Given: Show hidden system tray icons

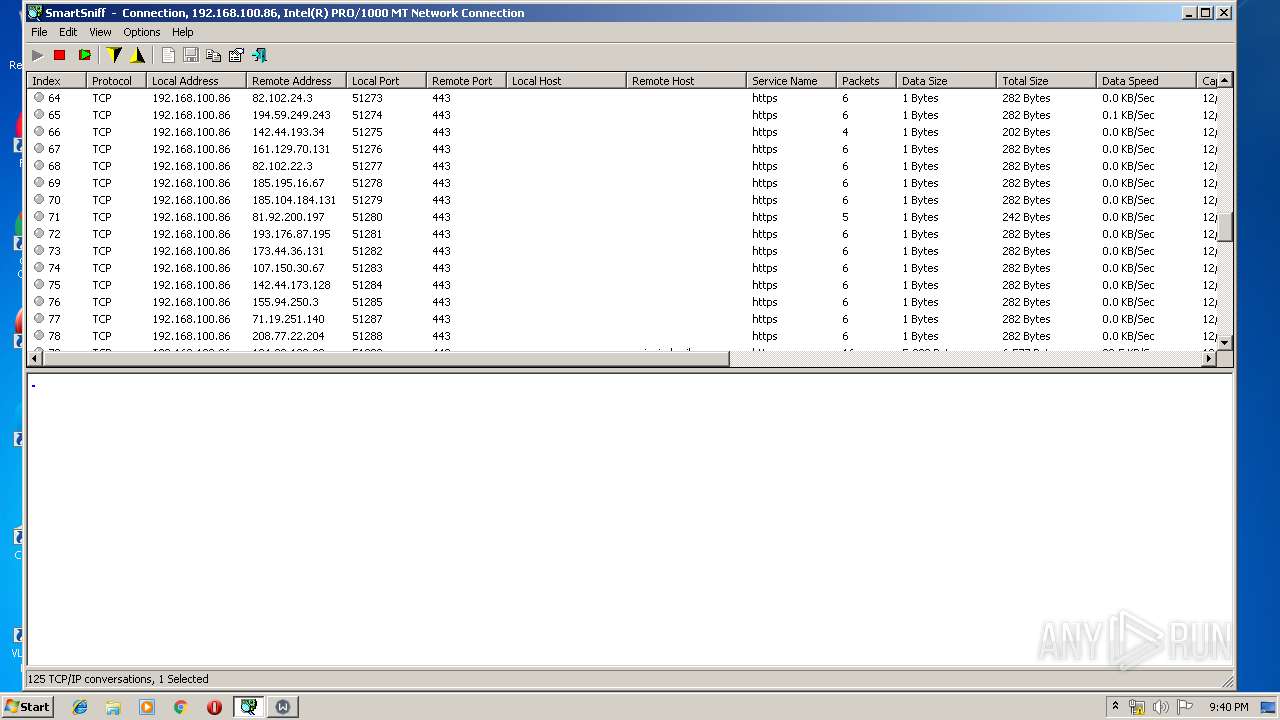Looking at the screenshot, I should [x=1115, y=706].
